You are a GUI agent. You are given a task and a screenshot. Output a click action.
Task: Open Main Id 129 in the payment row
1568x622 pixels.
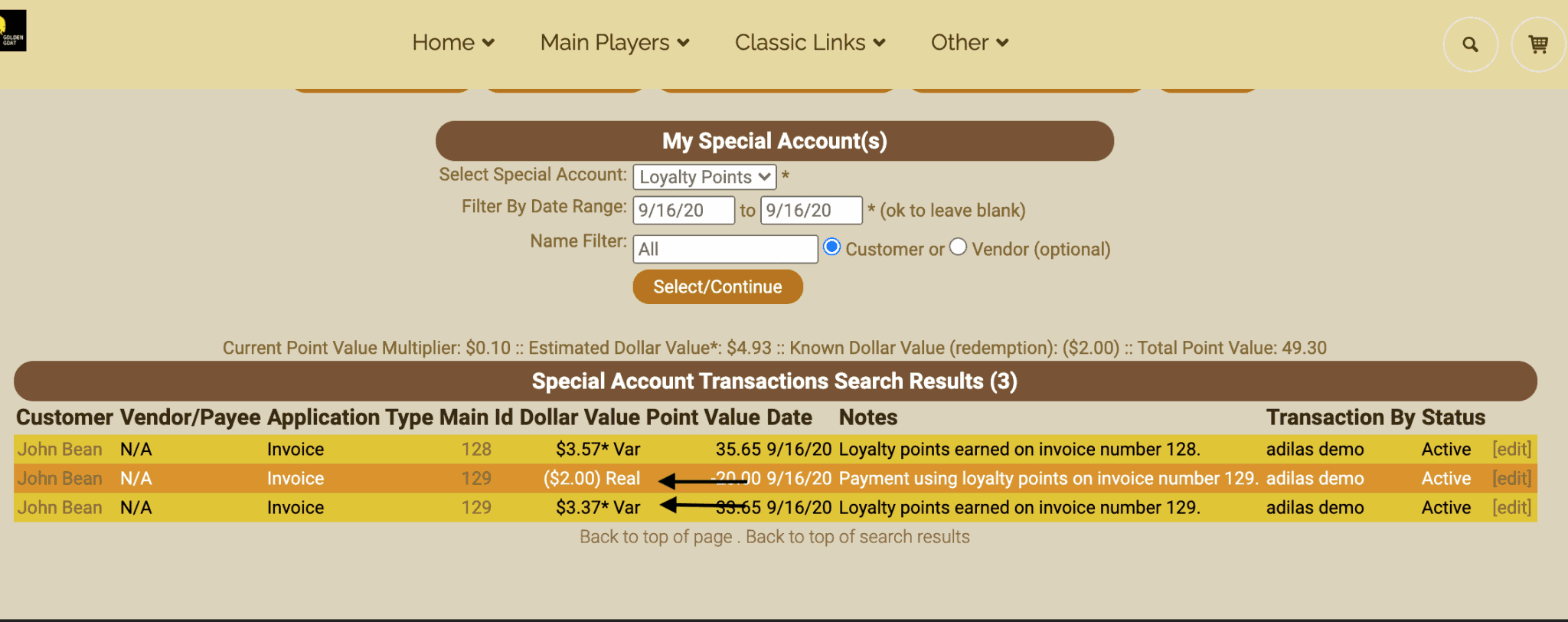click(x=476, y=479)
